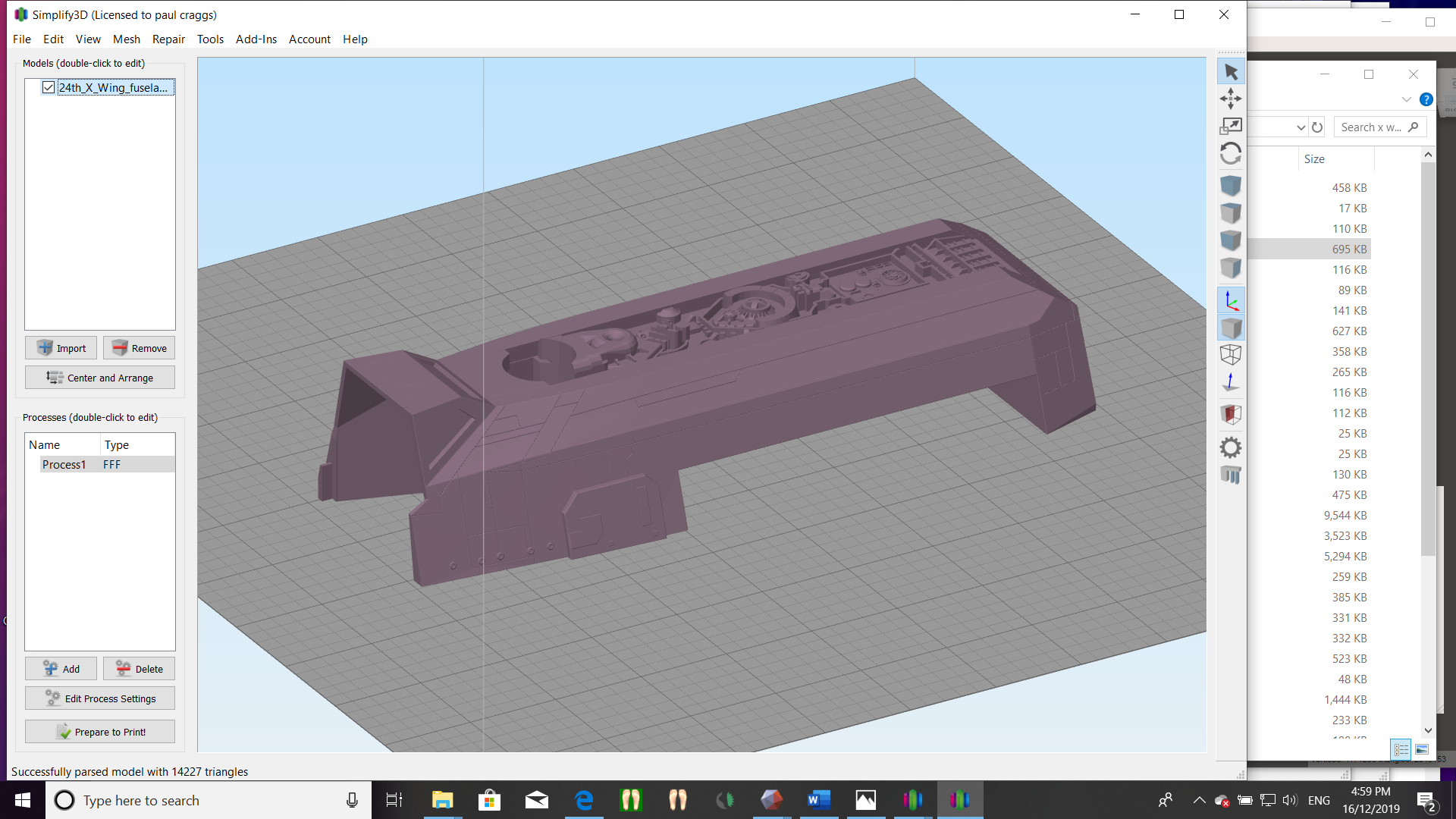Click Edit Process Settings button
This screenshot has height=819, width=1456.
point(100,698)
